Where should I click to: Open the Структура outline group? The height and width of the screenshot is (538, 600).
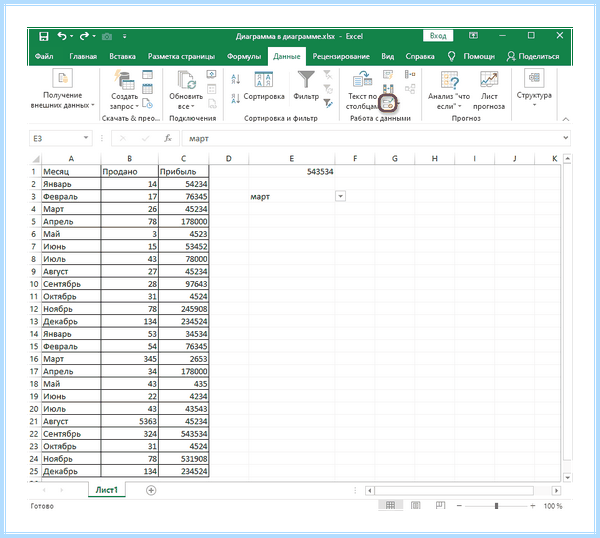tap(534, 88)
